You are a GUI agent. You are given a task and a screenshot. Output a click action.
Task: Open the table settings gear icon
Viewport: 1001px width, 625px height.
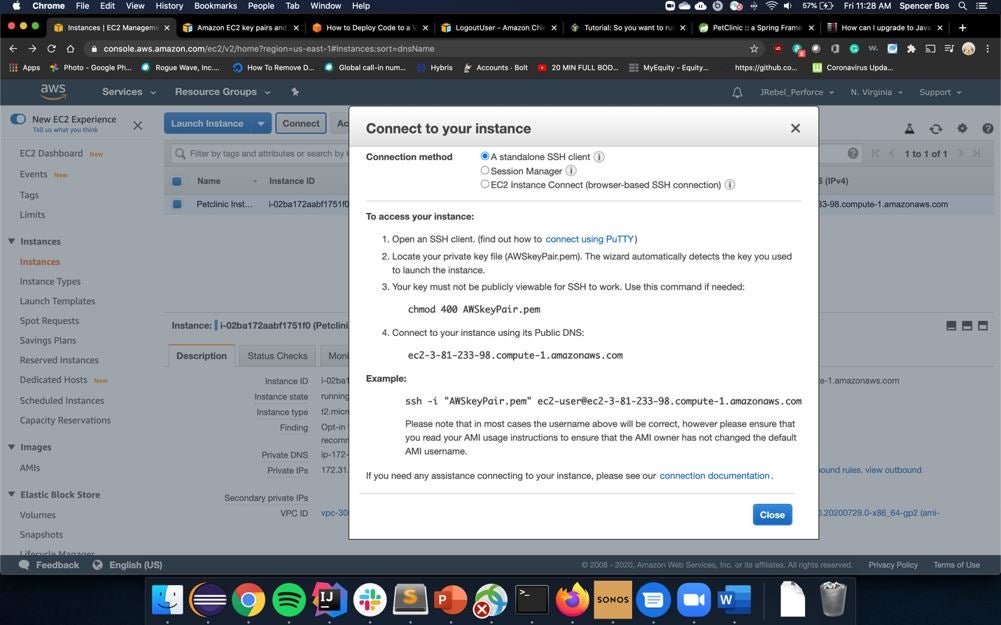[962, 128]
